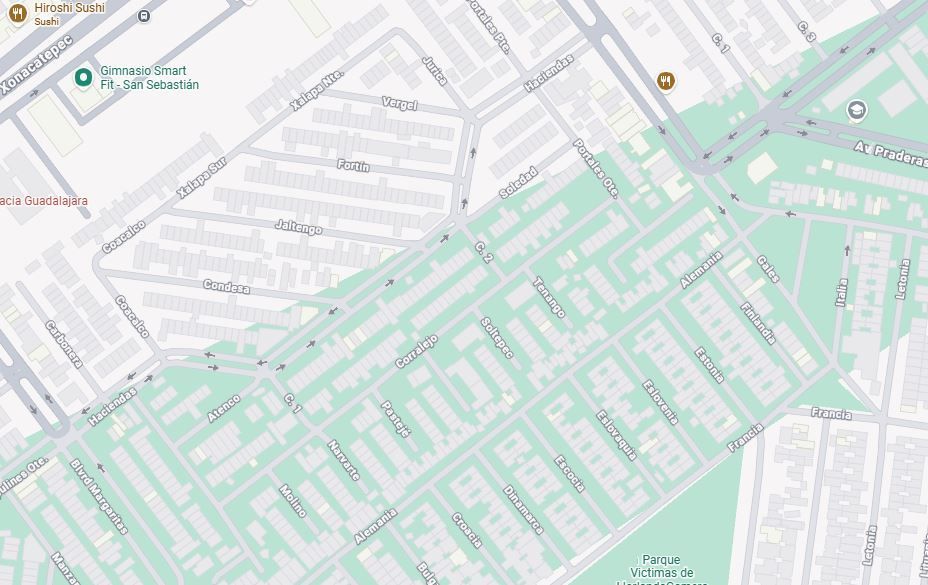Screen dimensions: 928x585
Task: Click the Hiroshi Sushi restaurant icon
Action: click(x=18, y=13)
